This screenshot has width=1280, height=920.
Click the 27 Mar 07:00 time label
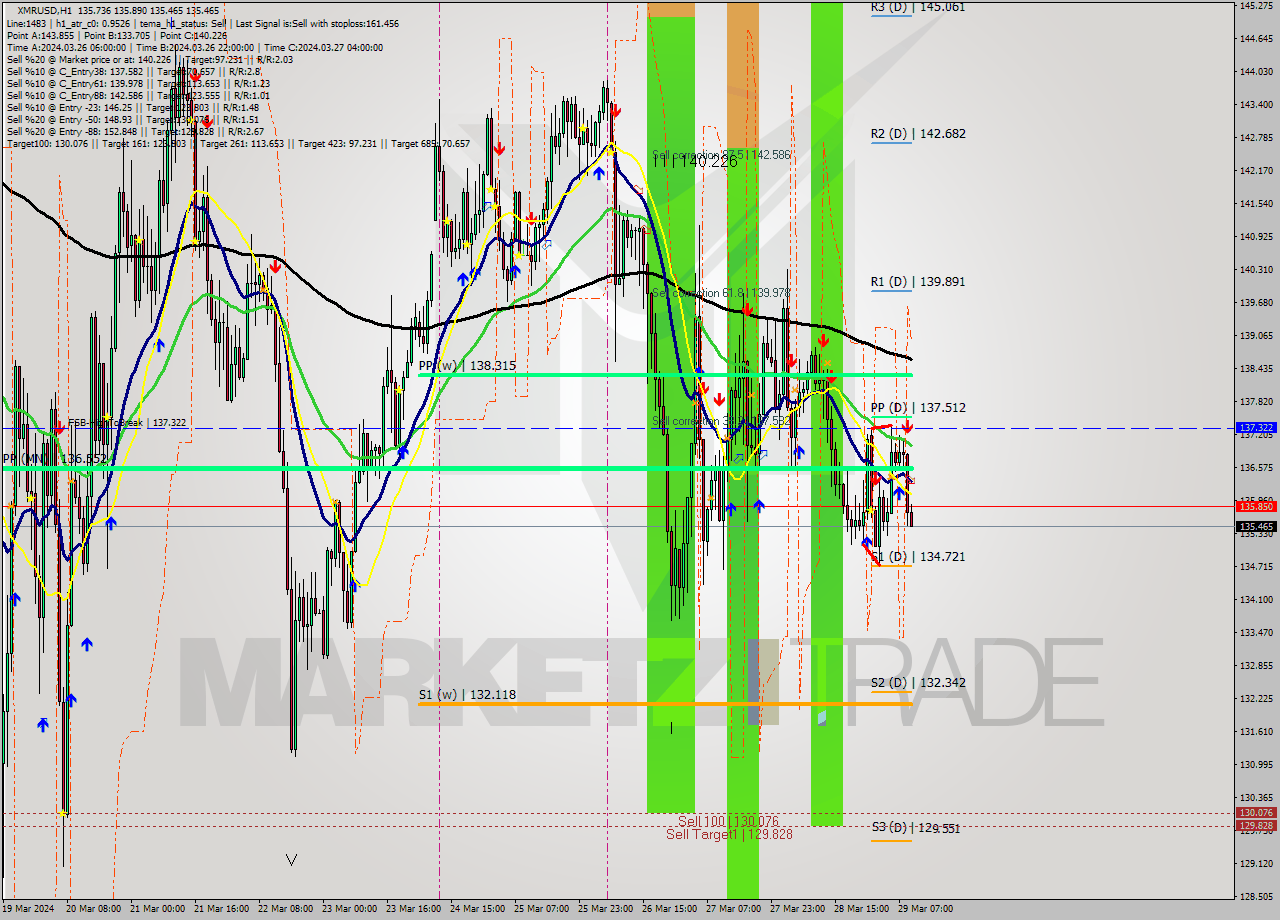pos(733,909)
